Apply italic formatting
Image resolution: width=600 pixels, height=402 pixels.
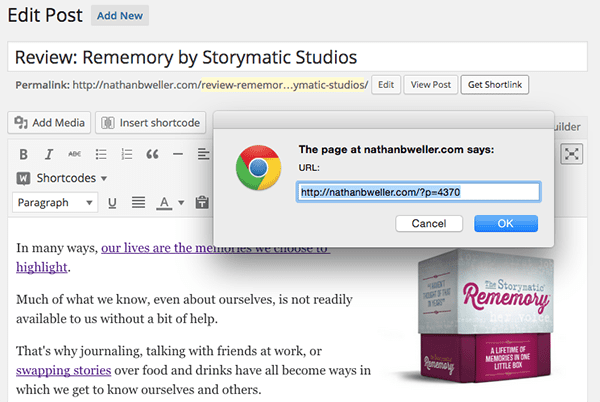coord(49,154)
